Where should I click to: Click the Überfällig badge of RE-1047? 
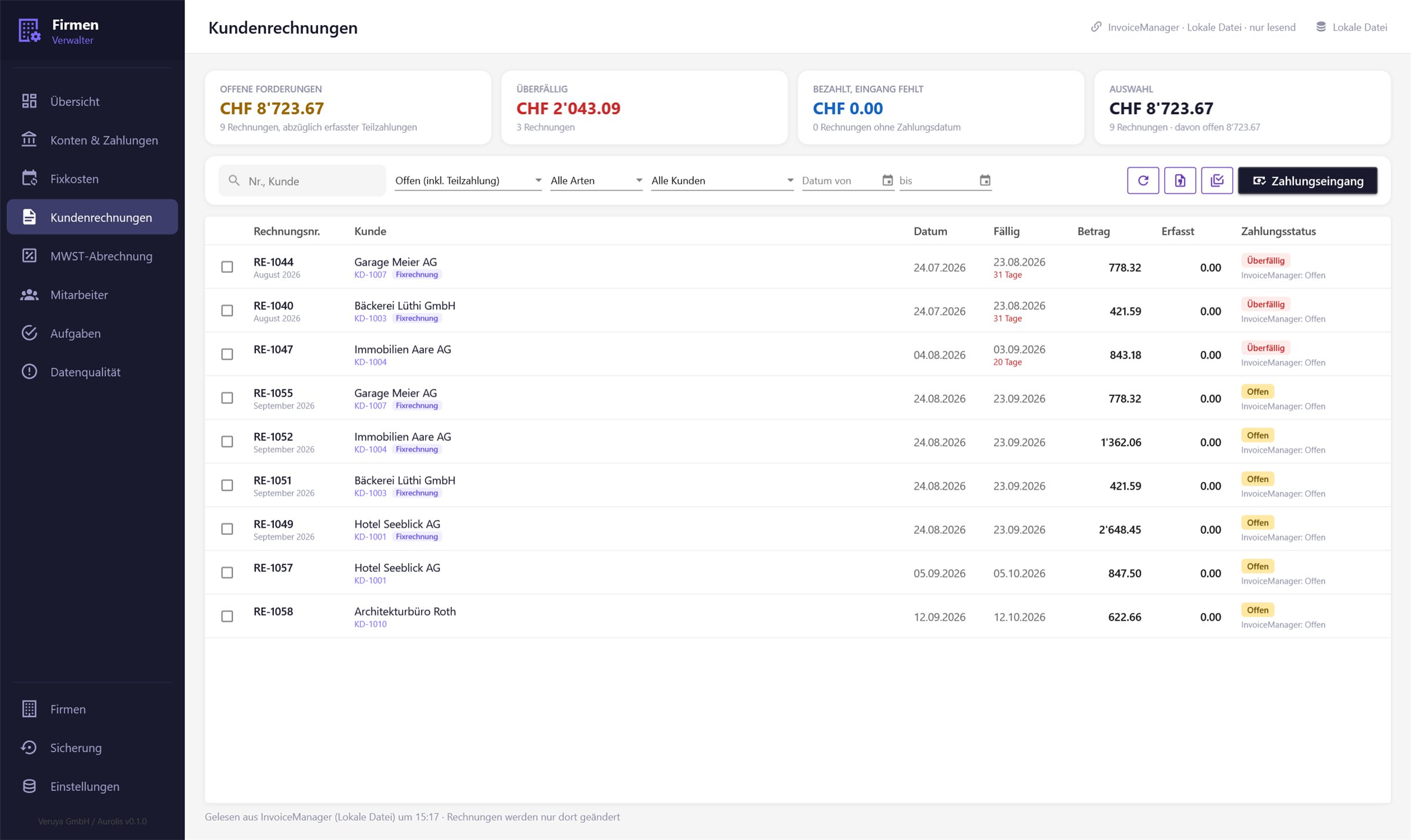point(1266,348)
